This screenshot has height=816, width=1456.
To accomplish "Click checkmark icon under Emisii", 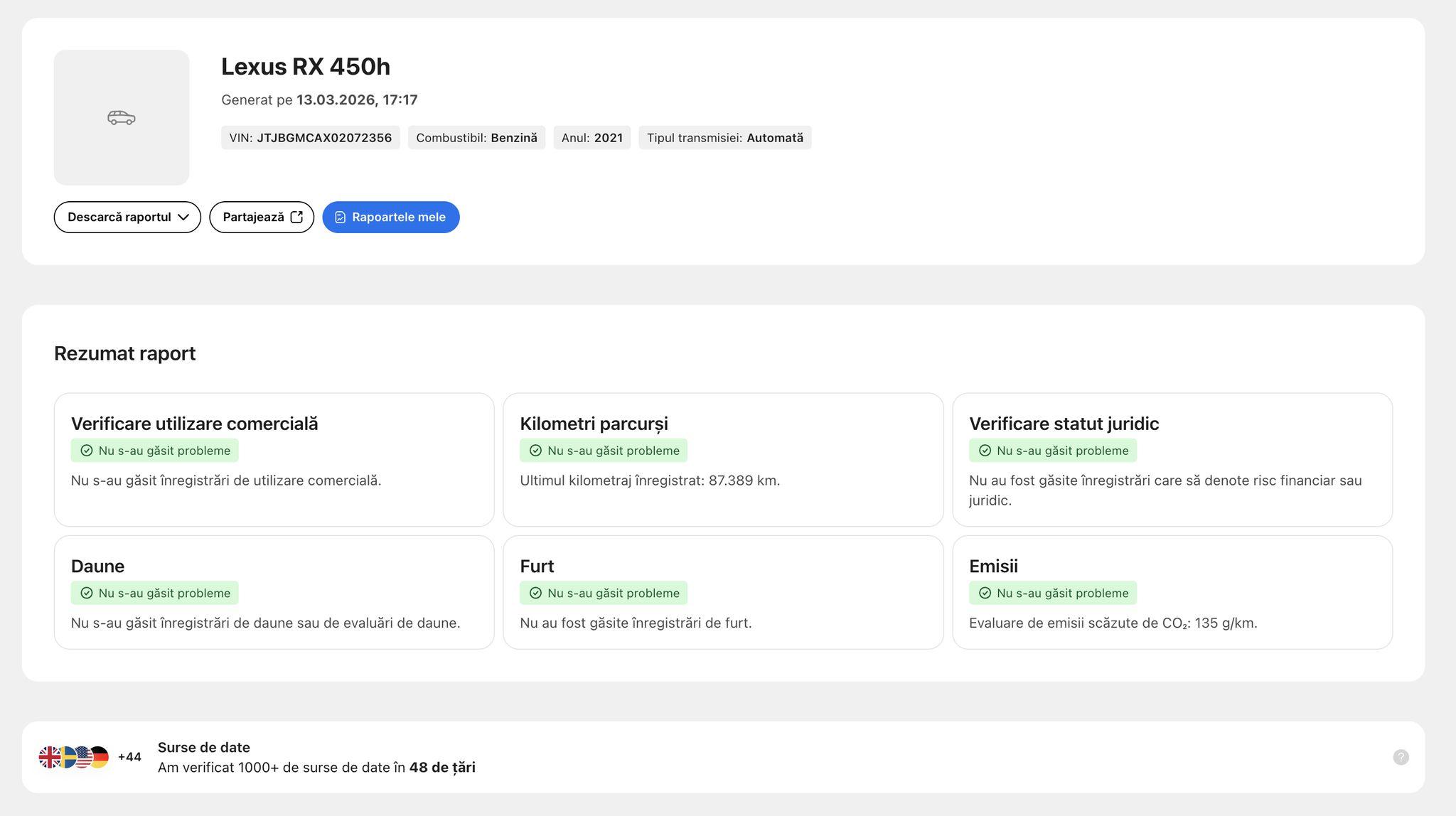I will 985,593.
